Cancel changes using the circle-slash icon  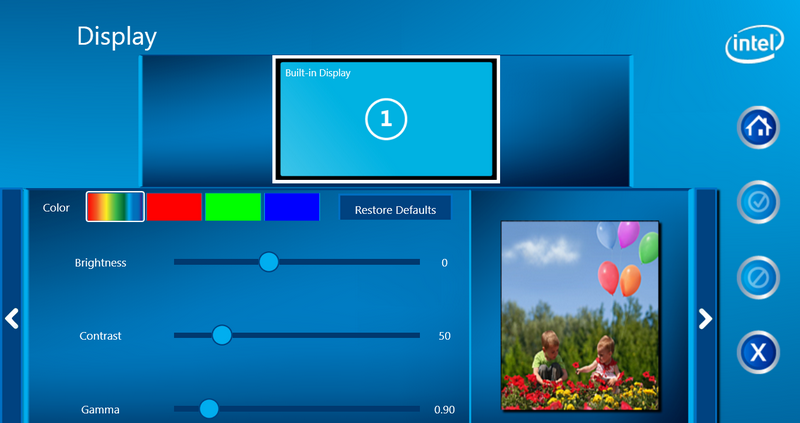click(758, 277)
